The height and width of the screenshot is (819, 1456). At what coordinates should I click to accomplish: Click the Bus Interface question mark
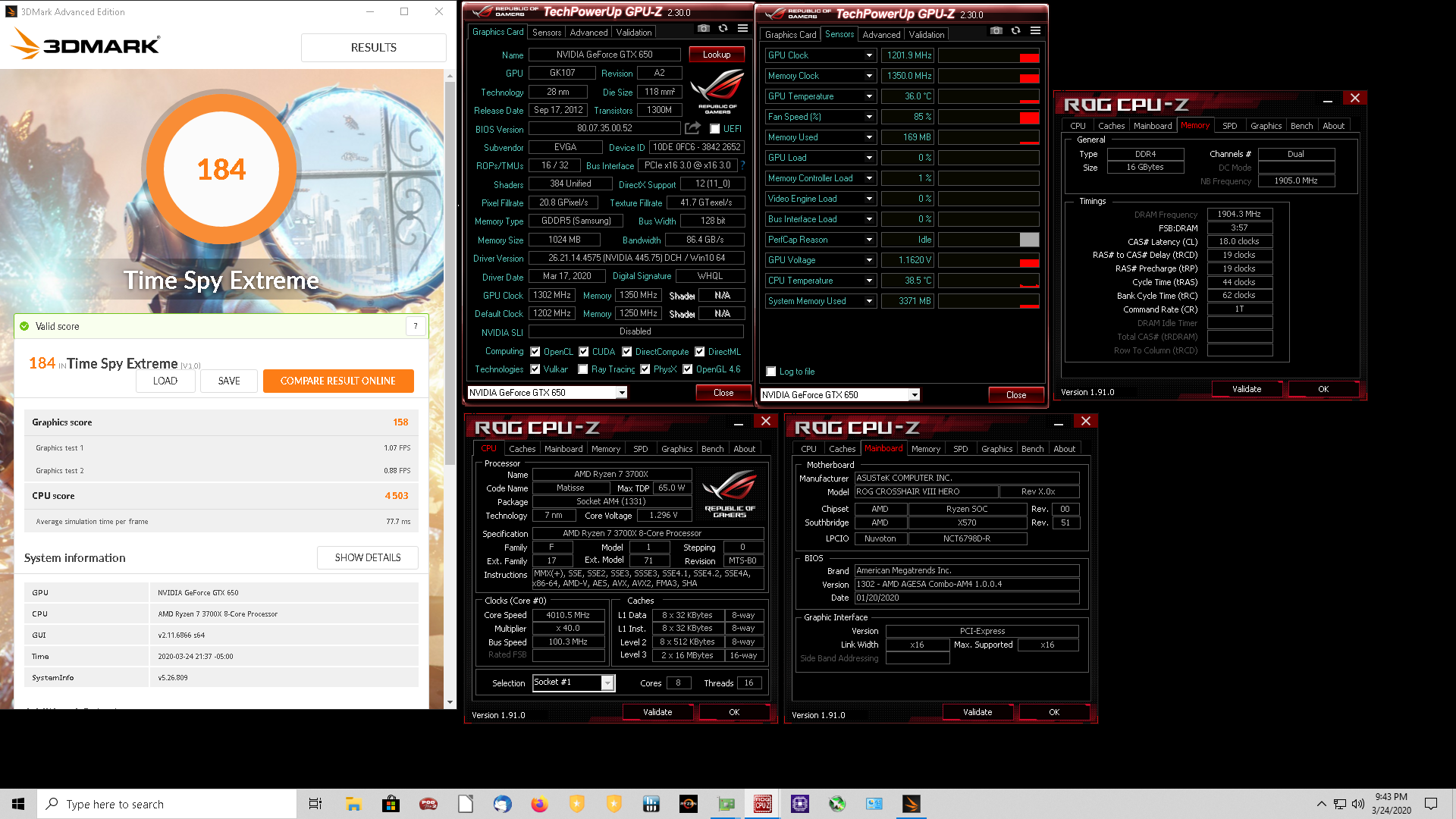coord(742,165)
